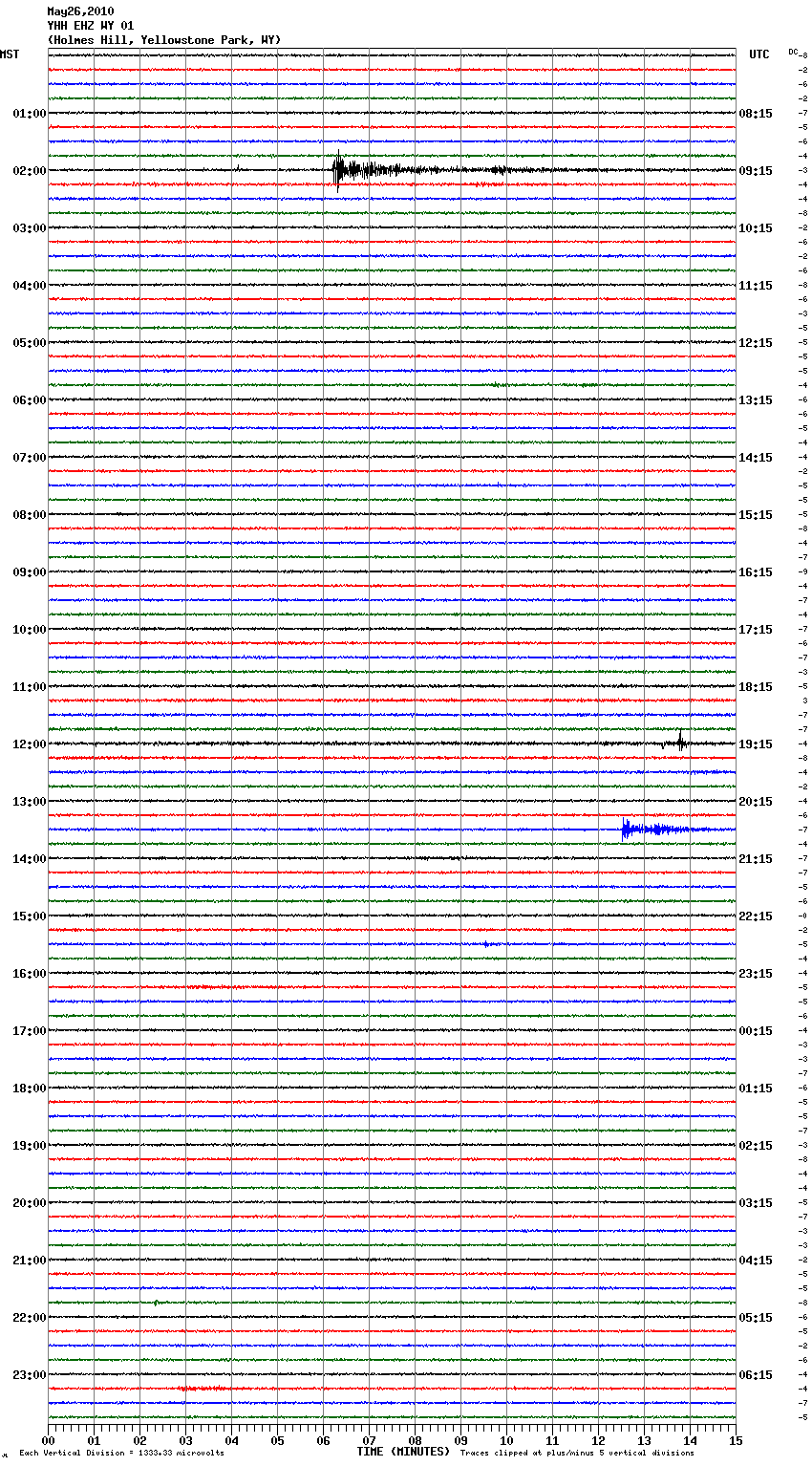Image resolution: width=812 pixels, height=1466 pixels.
Task: Click minute tick 15 on the bottom axis
Action: pyautogui.click(x=736, y=1439)
